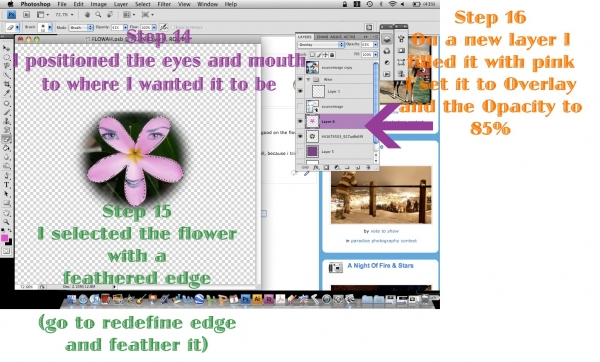Delete layer trash icon

tap(368, 168)
